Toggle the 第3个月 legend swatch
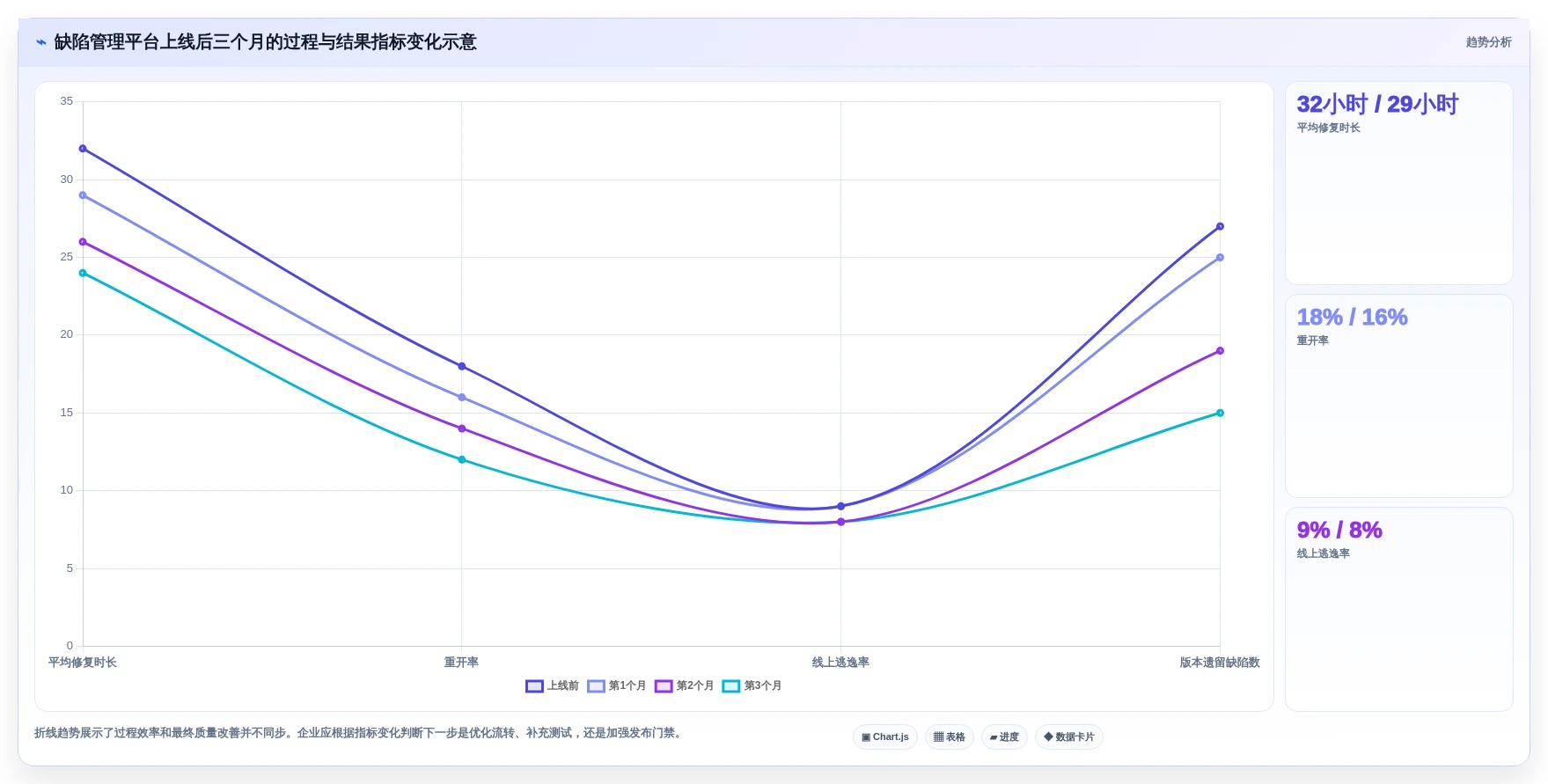This screenshot has width=1548, height=784. [731, 686]
